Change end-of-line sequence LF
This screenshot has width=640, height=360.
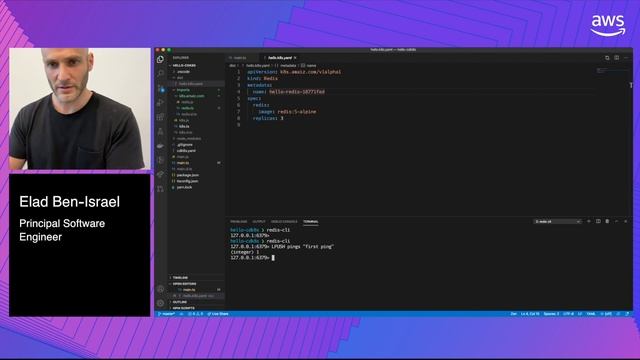(x=580, y=314)
